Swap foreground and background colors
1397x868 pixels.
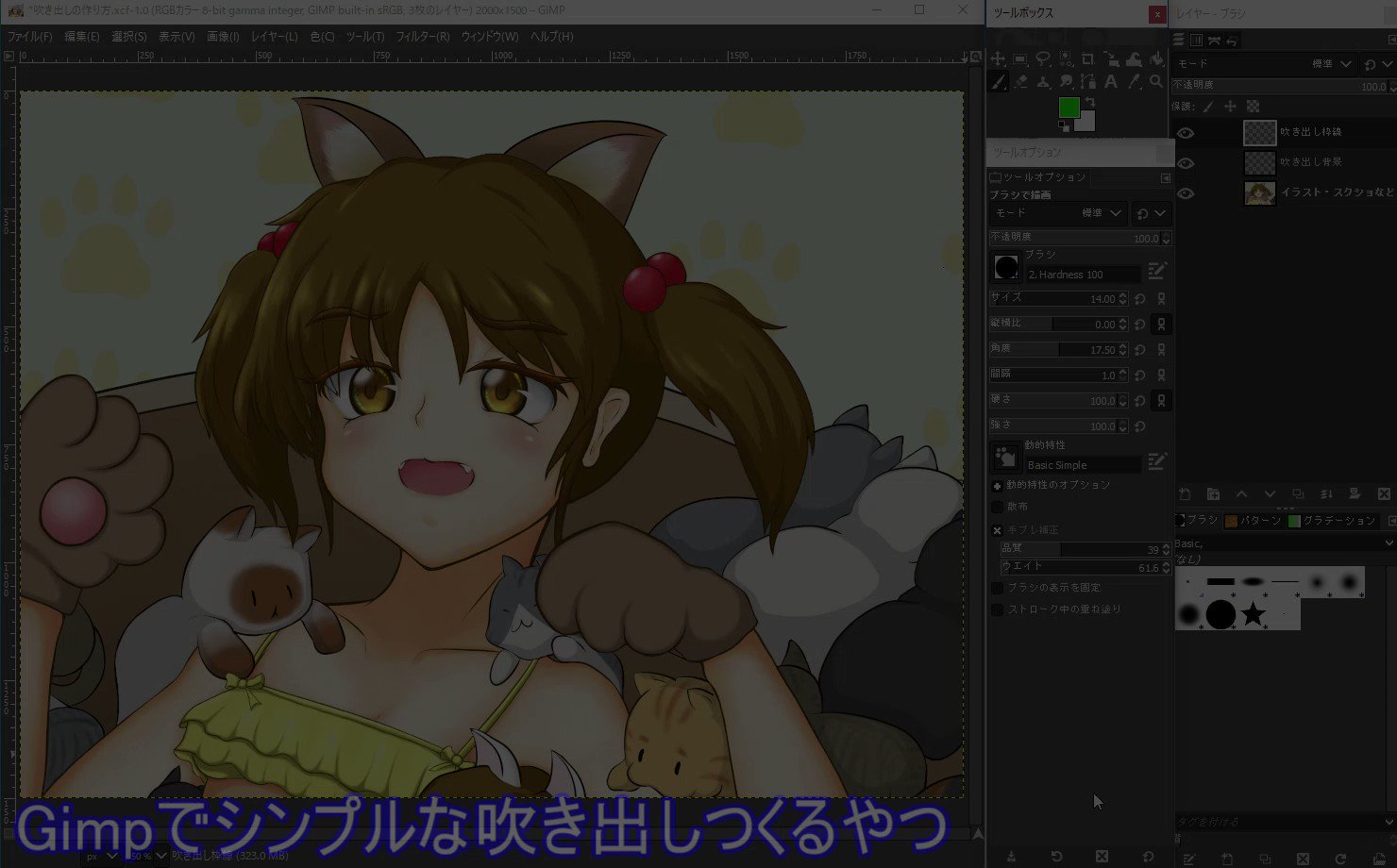click(x=1090, y=102)
